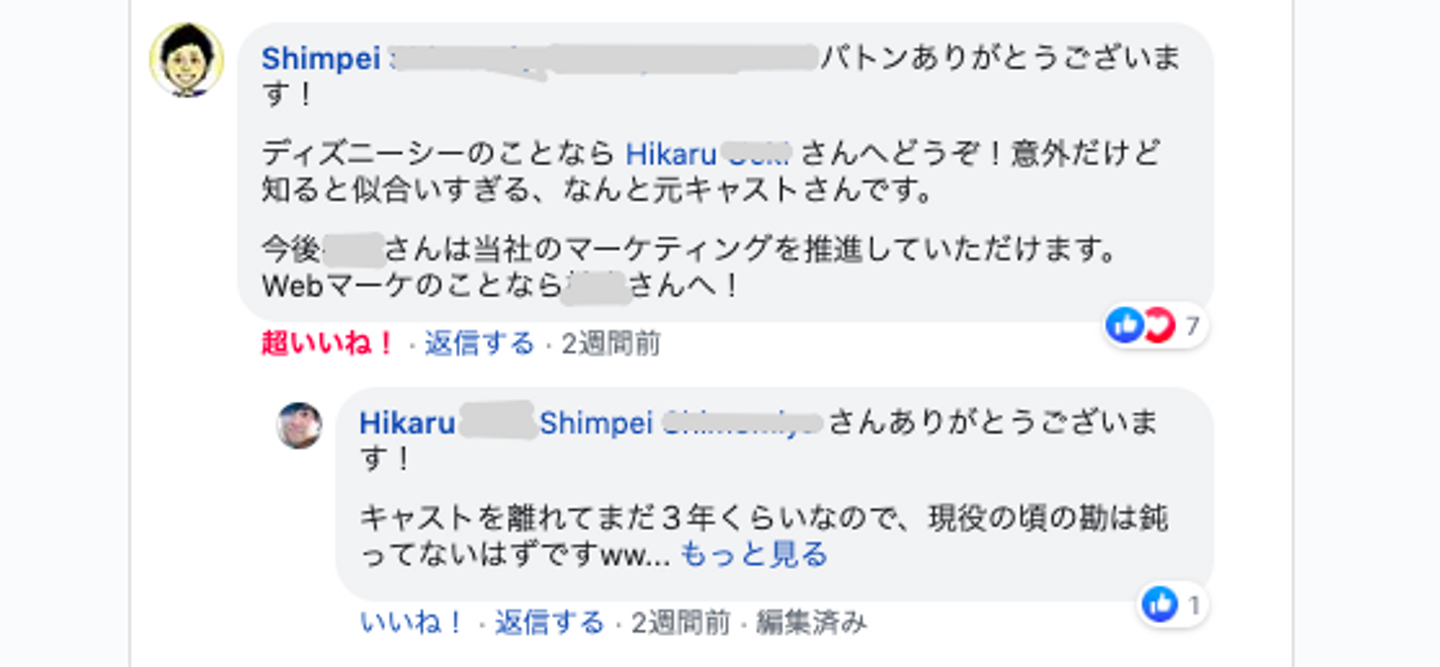Click the red heart reaction icon

click(x=1158, y=325)
